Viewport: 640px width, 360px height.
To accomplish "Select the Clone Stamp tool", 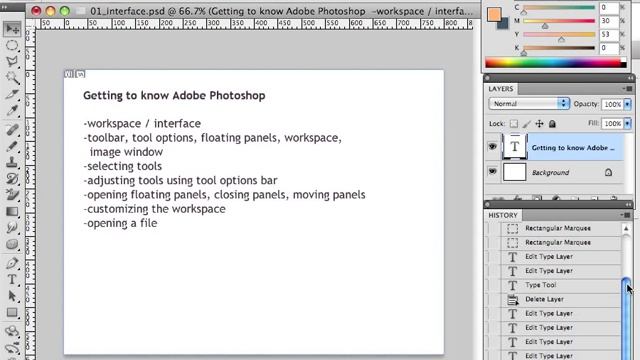I will tap(12, 162).
